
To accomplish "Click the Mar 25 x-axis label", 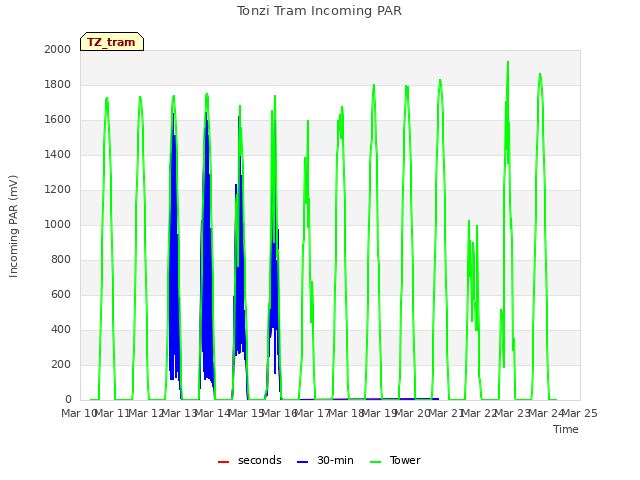I will [x=580, y=413].
